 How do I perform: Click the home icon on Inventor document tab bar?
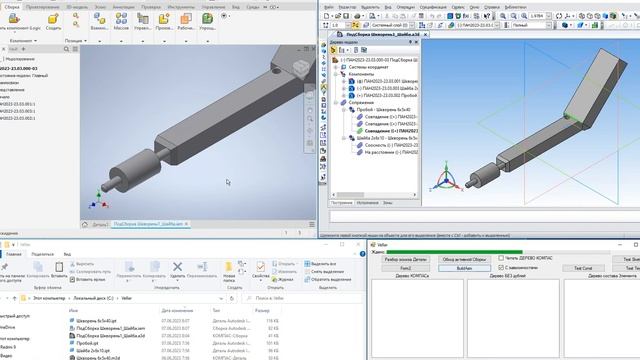(x=85, y=224)
